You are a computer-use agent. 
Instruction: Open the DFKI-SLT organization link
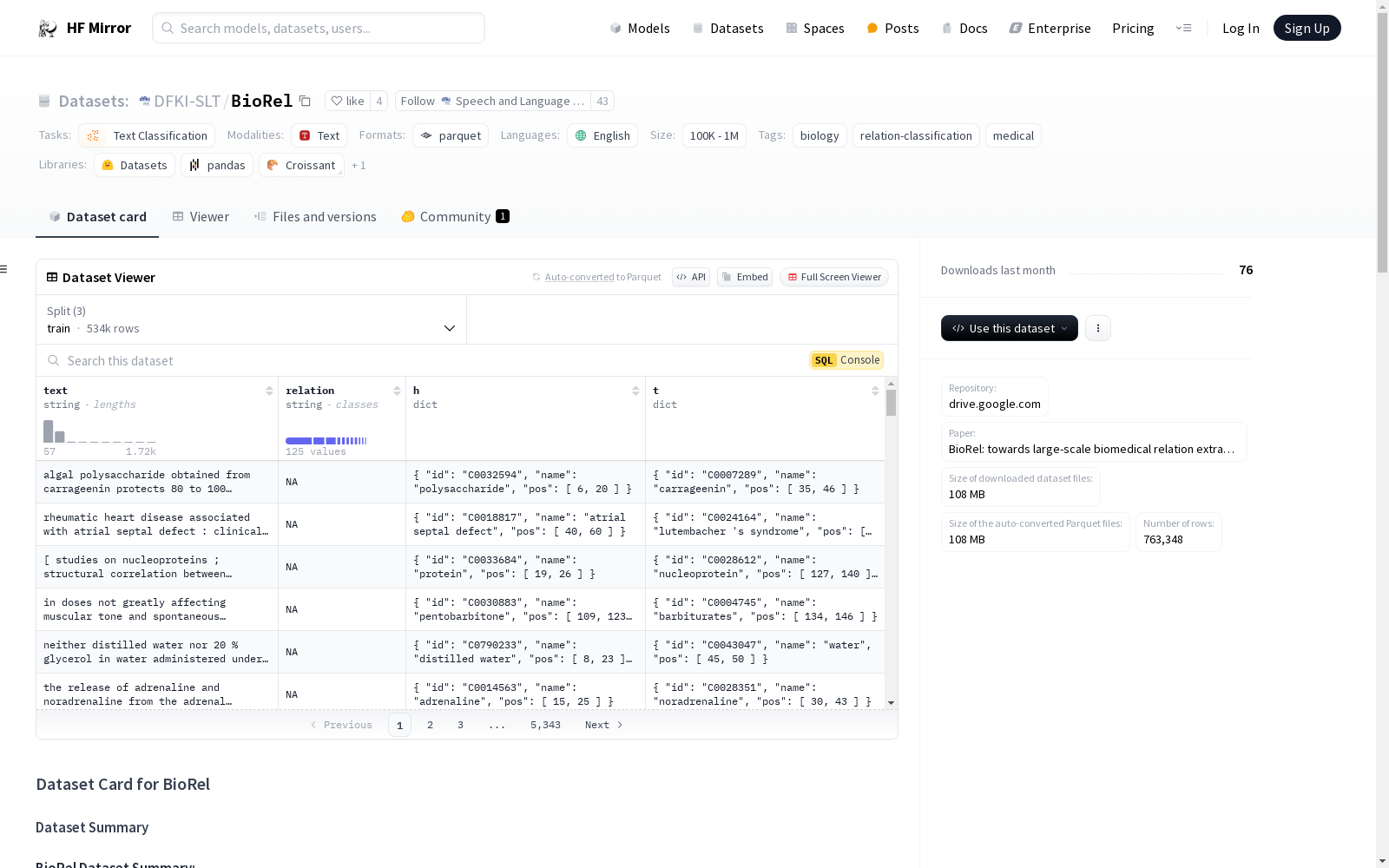[187, 101]
